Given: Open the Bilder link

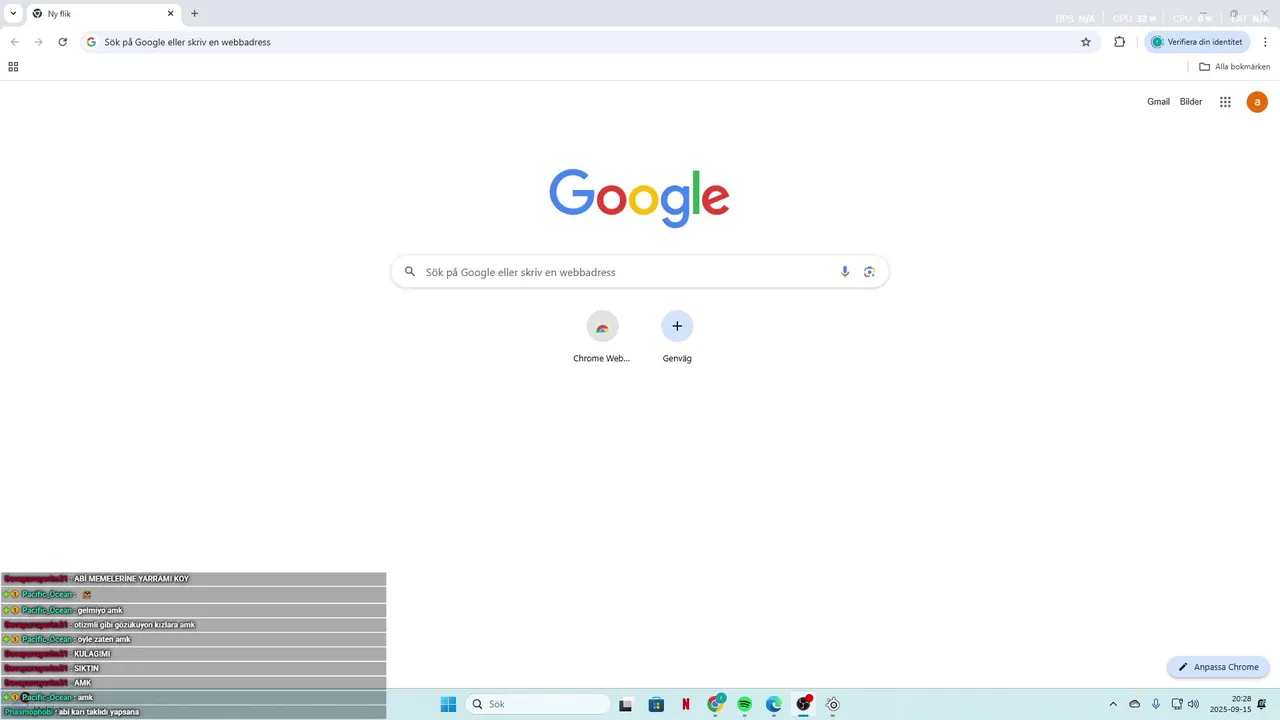Looking at the screenshot, I should pos(1191,102).
